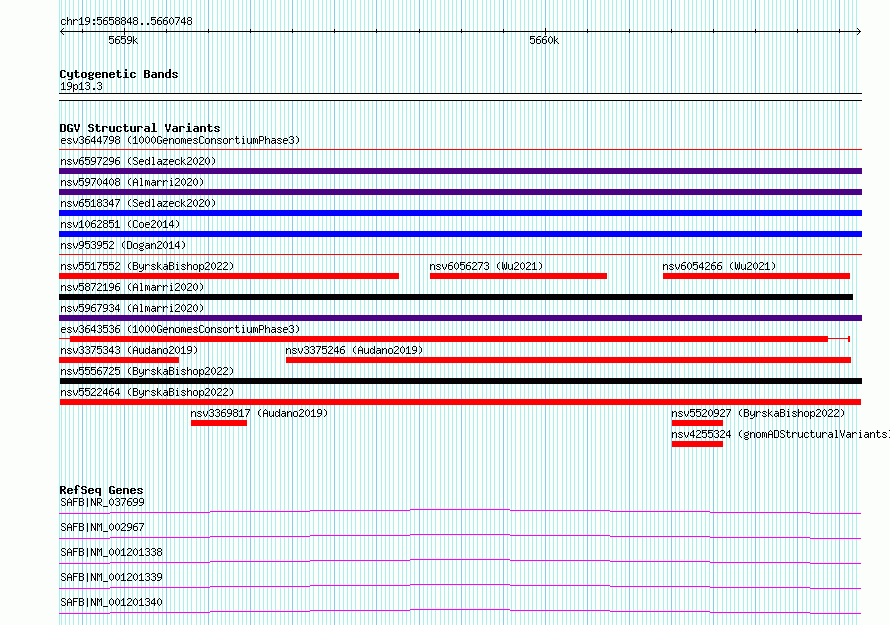
Task: Open variant nsv5872196 (Almarri2020)
Action: [132, 287]
